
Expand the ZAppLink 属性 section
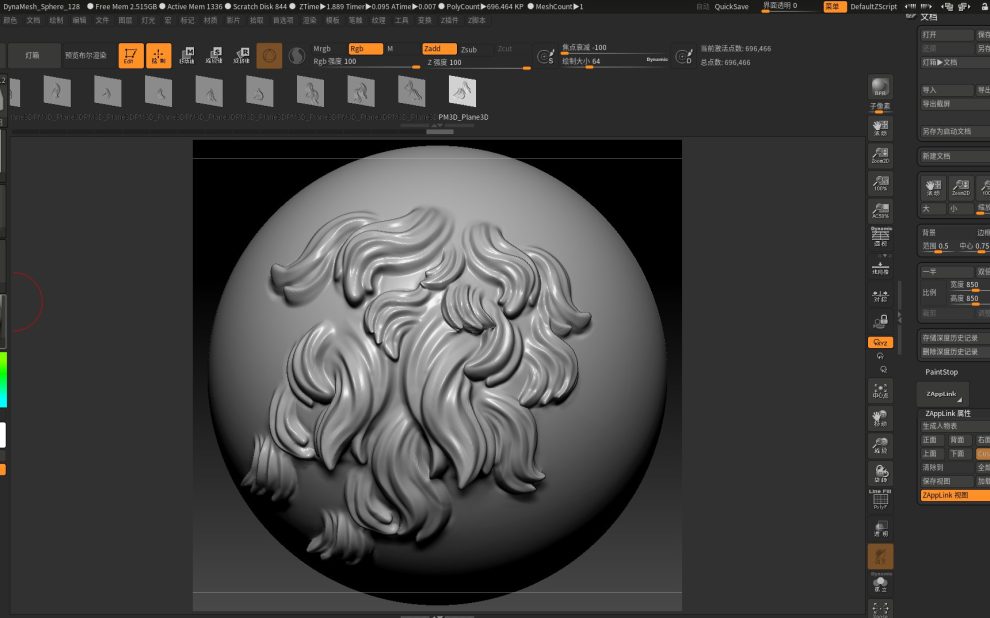coord(948,413)
